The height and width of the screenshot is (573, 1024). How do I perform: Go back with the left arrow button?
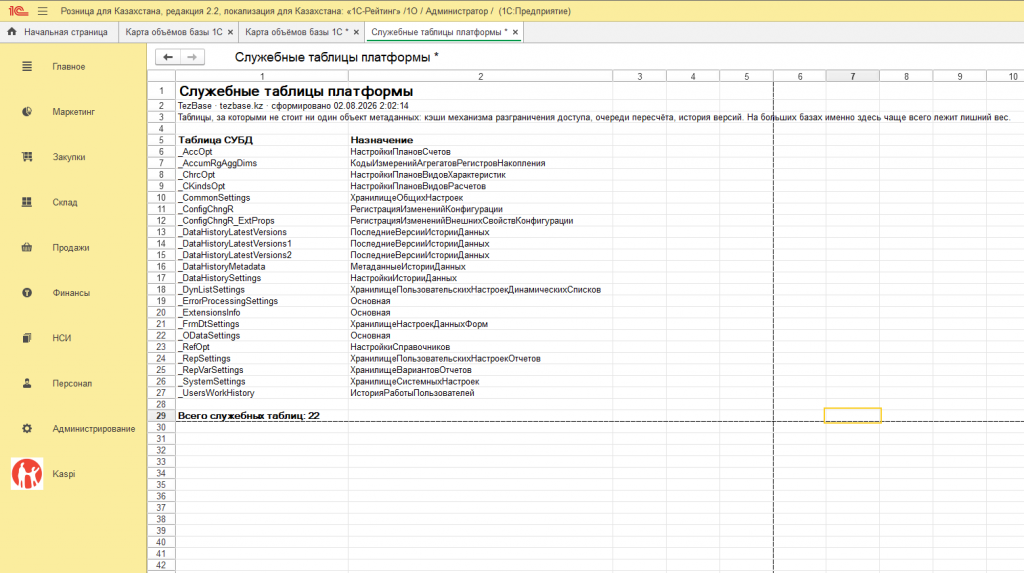(x=168, y=57)
